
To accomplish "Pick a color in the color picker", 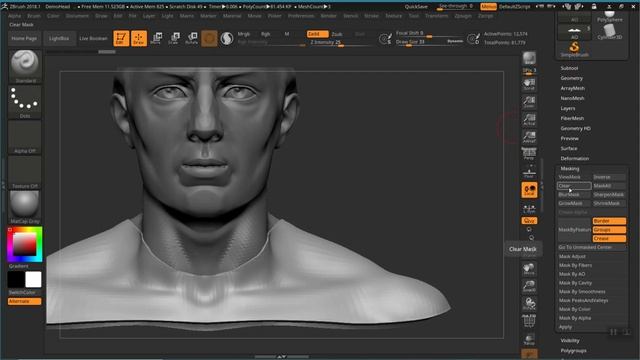I will click(24, 244).
